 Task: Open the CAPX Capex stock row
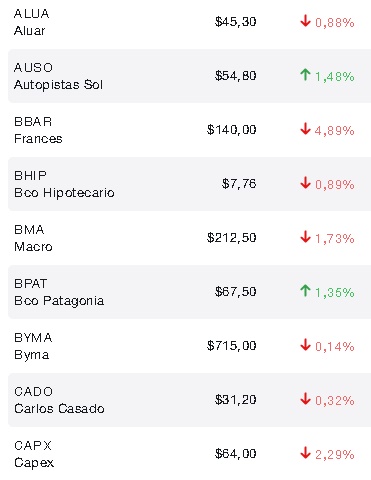click(189, 454)
